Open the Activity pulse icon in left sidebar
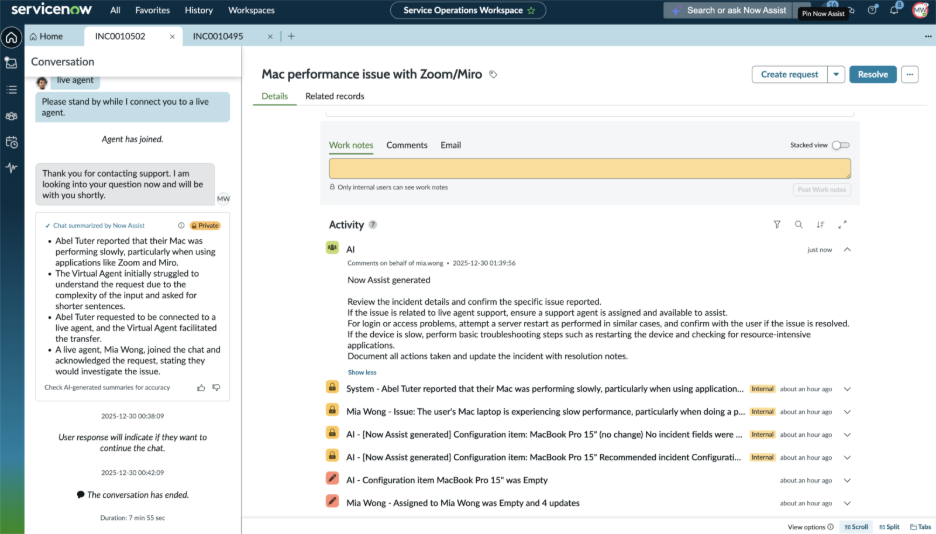This screenshot has height=534, width=936. pyautogui.click(x=11, y=168)
